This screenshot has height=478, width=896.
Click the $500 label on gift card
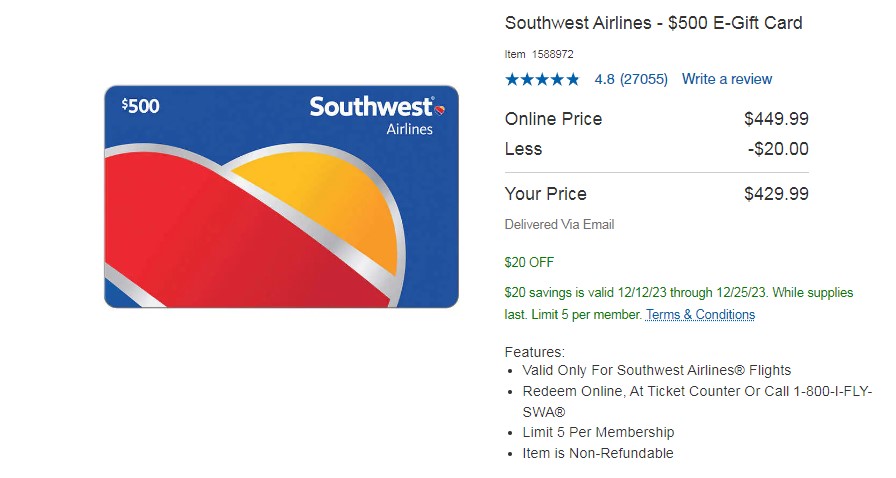[141, 106]
